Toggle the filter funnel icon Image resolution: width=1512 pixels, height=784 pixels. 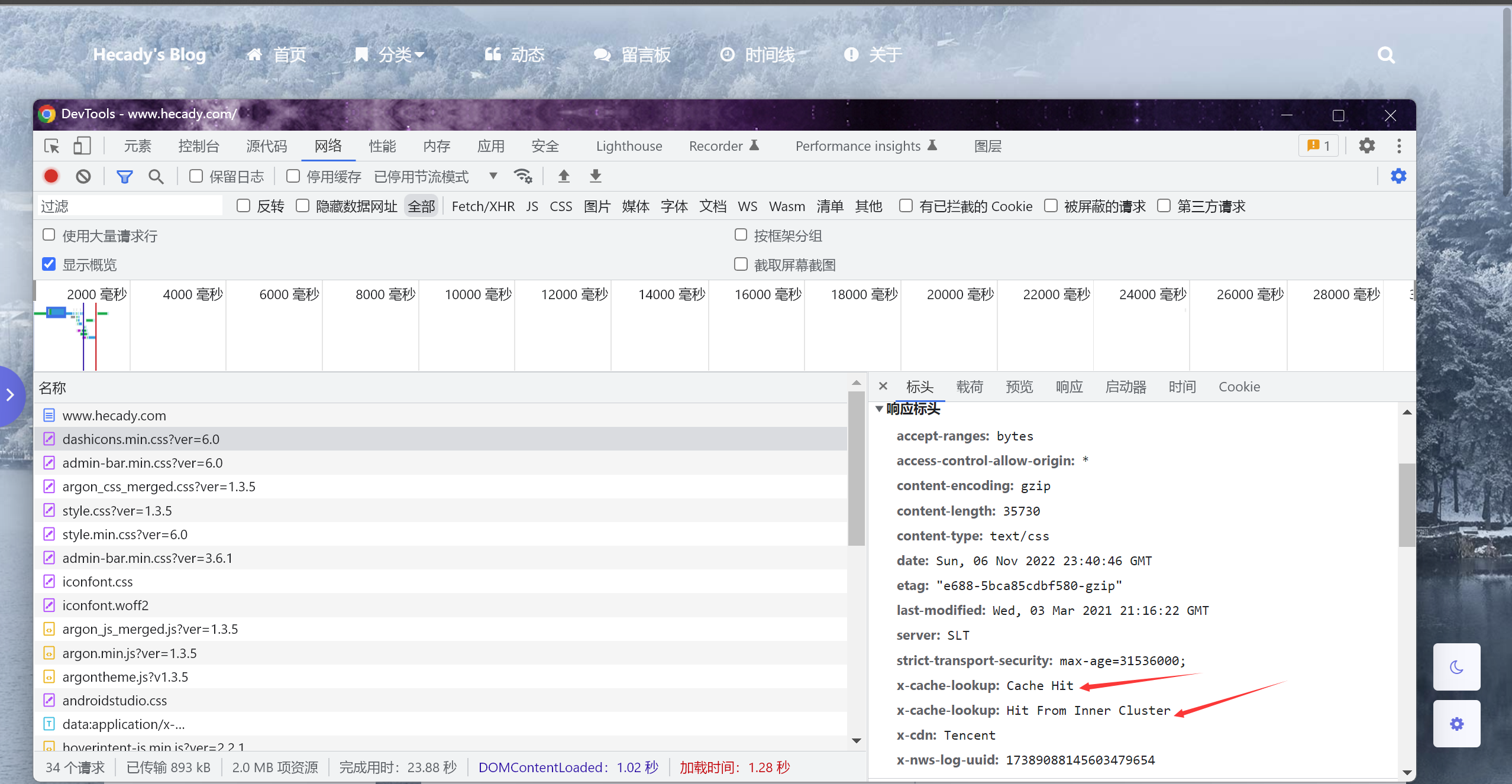(x=124, y=176)
